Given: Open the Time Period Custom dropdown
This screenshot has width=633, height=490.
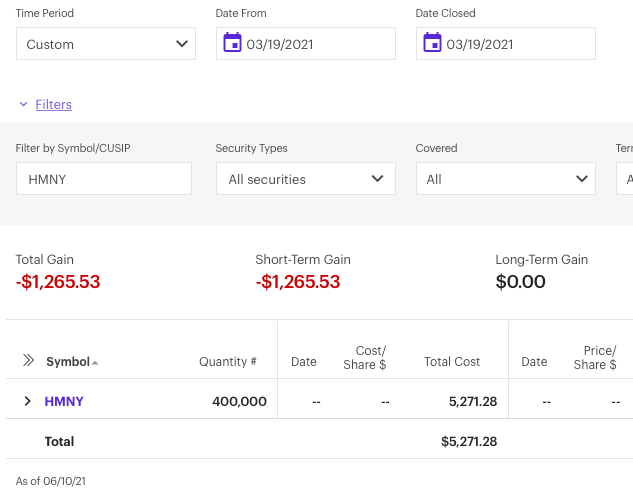Looking at the screenshot, I should pos(106,44).
